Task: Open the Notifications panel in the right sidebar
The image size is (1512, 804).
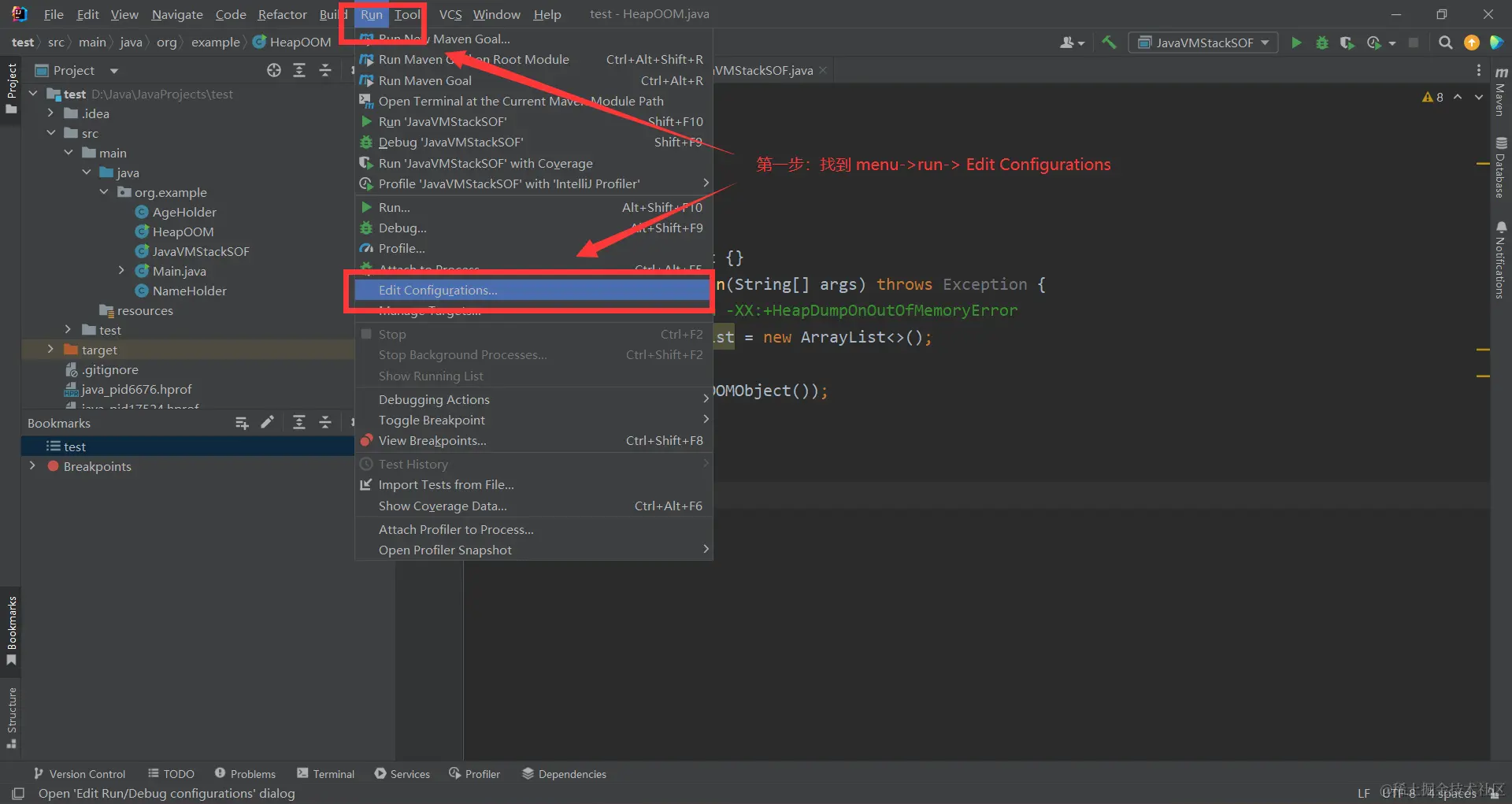Action: [1501, 261]
